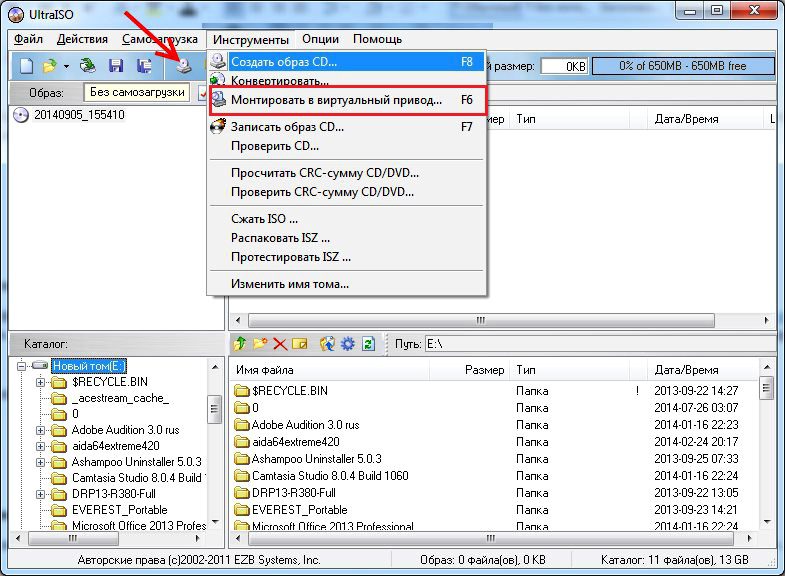Choose Просчитать CRC-сумму CD/DVD...

click(x=347, y=173)
